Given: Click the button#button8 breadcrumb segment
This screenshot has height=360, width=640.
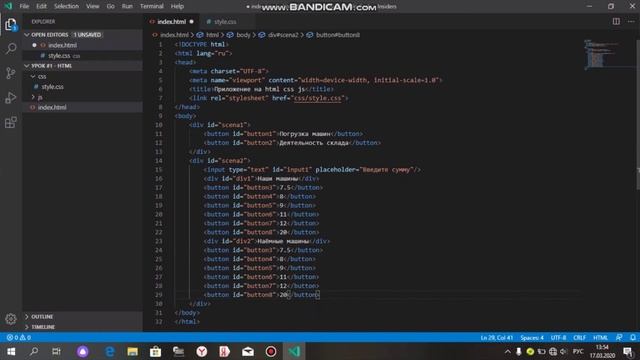Looking at the screenshot, I should [338, 35].
